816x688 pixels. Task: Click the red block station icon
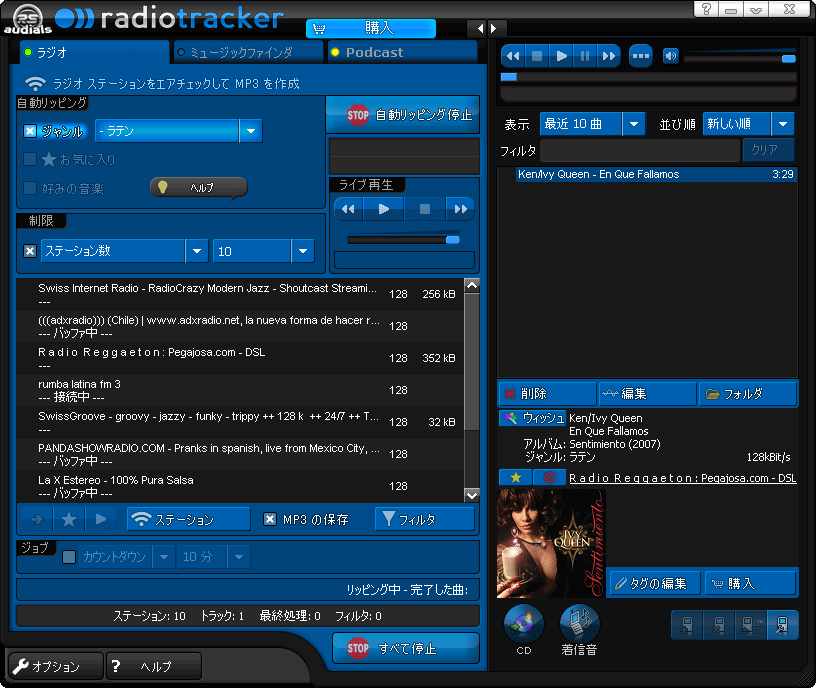[549, 477]
